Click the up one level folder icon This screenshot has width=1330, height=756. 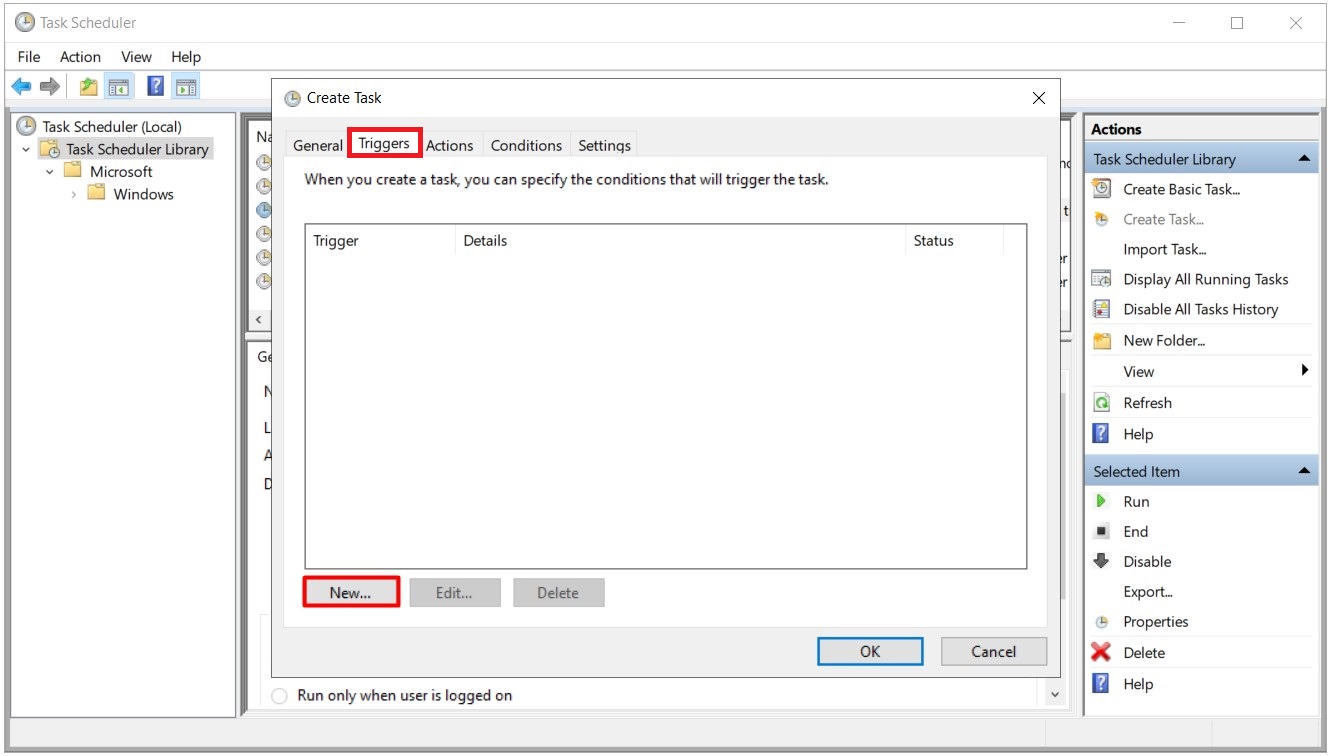pos(89,87)
